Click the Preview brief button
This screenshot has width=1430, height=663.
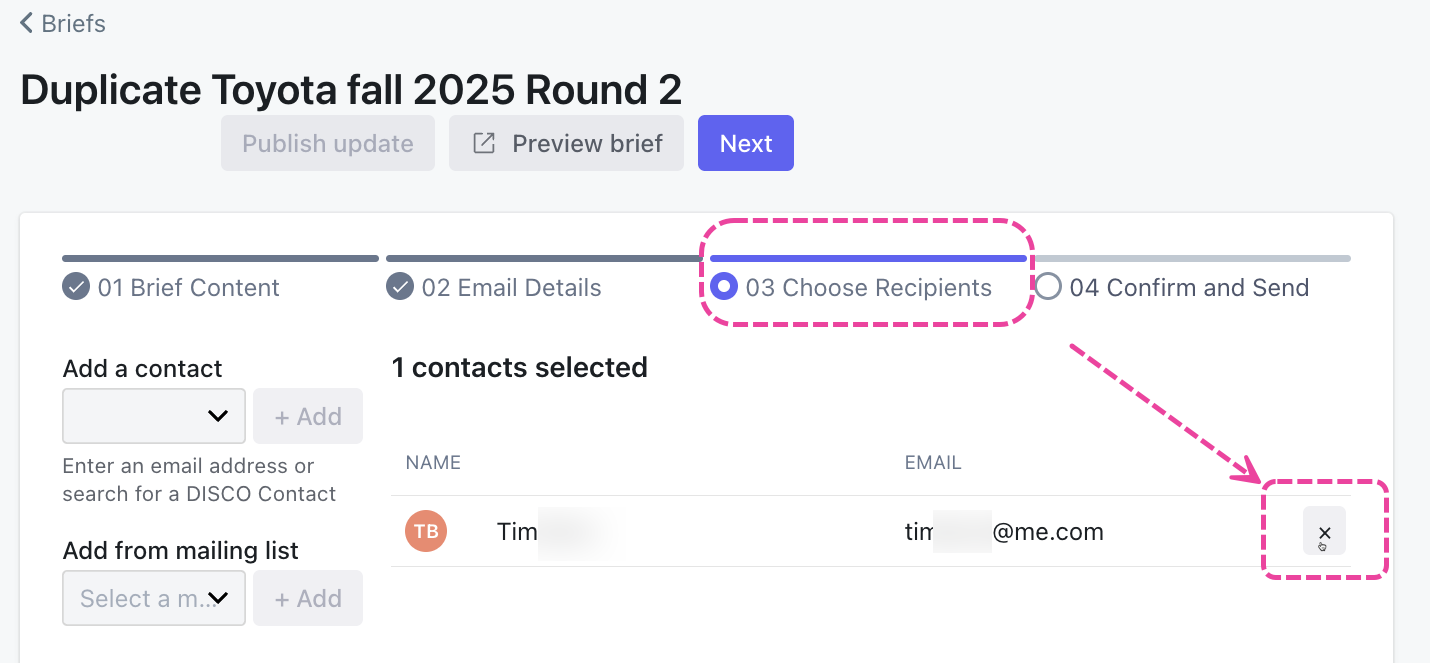click(566, 143)
